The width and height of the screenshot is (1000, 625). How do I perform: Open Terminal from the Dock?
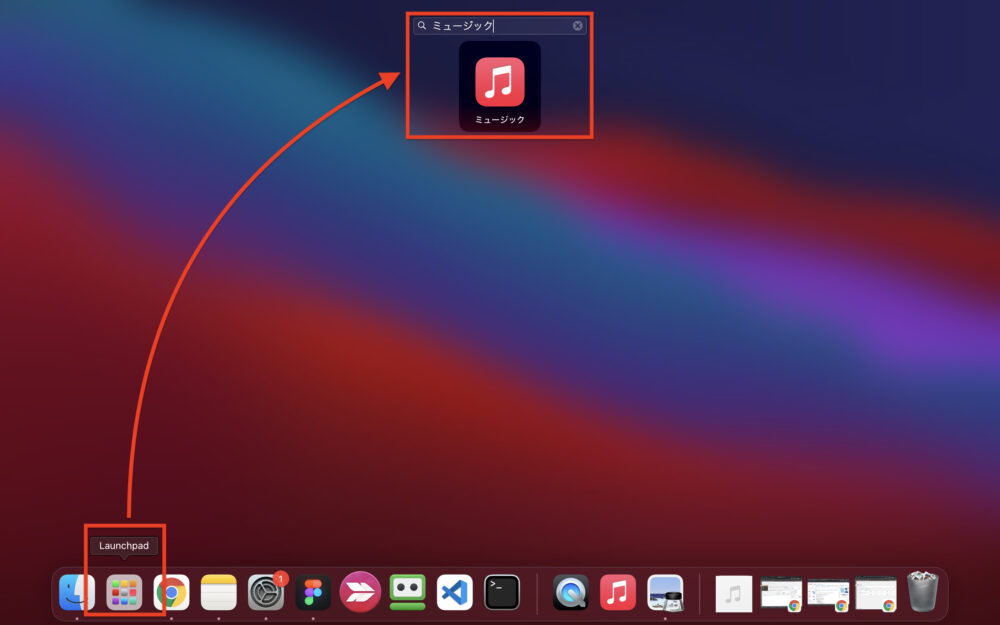point(502,592)
